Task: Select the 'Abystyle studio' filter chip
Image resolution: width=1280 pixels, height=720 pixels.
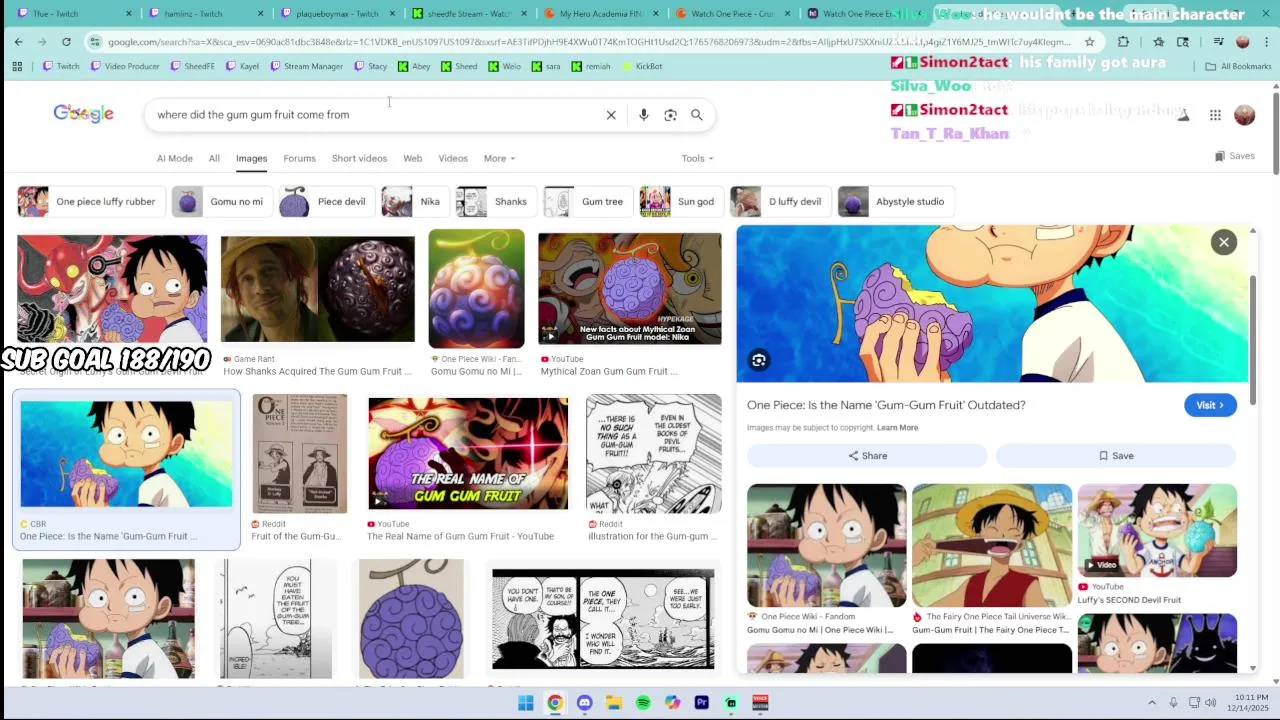Action: (896, 201)
